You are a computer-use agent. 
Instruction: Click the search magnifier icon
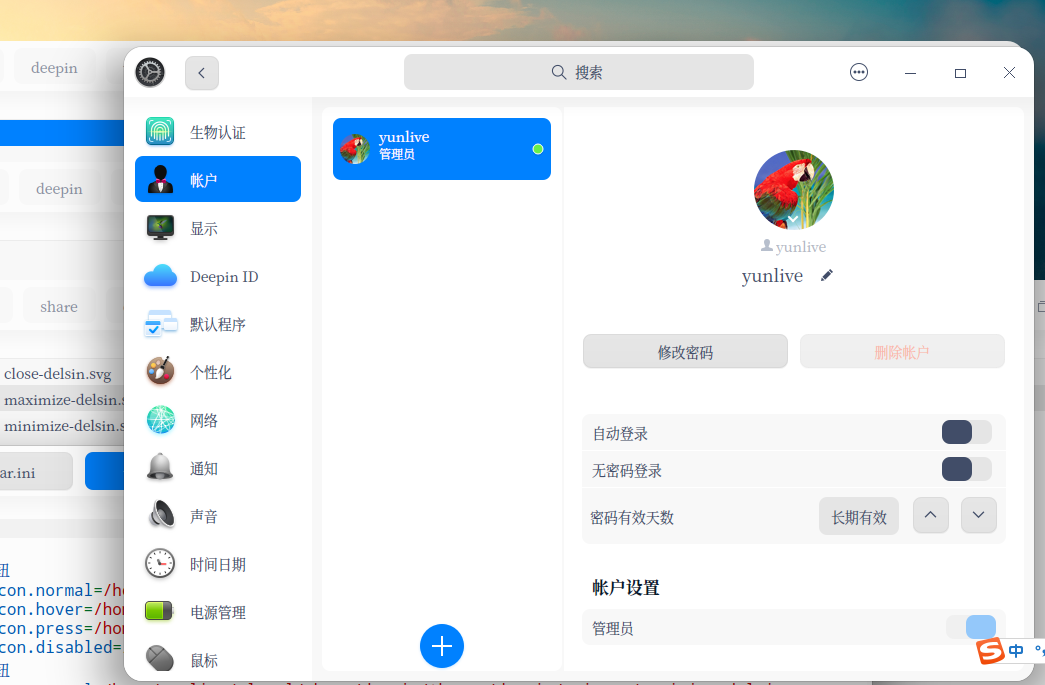pos(558,72)
